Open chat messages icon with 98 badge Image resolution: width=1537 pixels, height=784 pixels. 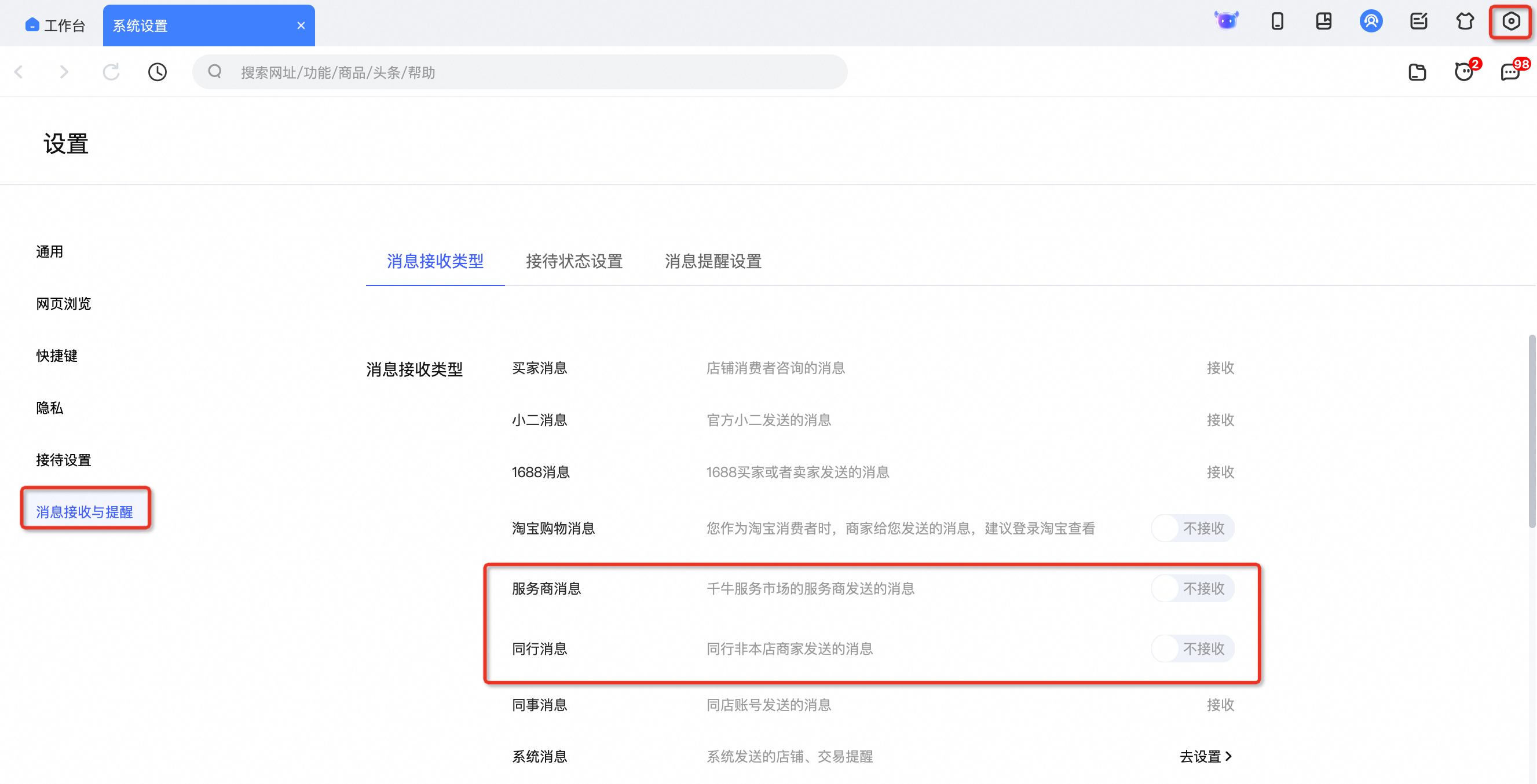1512,72
